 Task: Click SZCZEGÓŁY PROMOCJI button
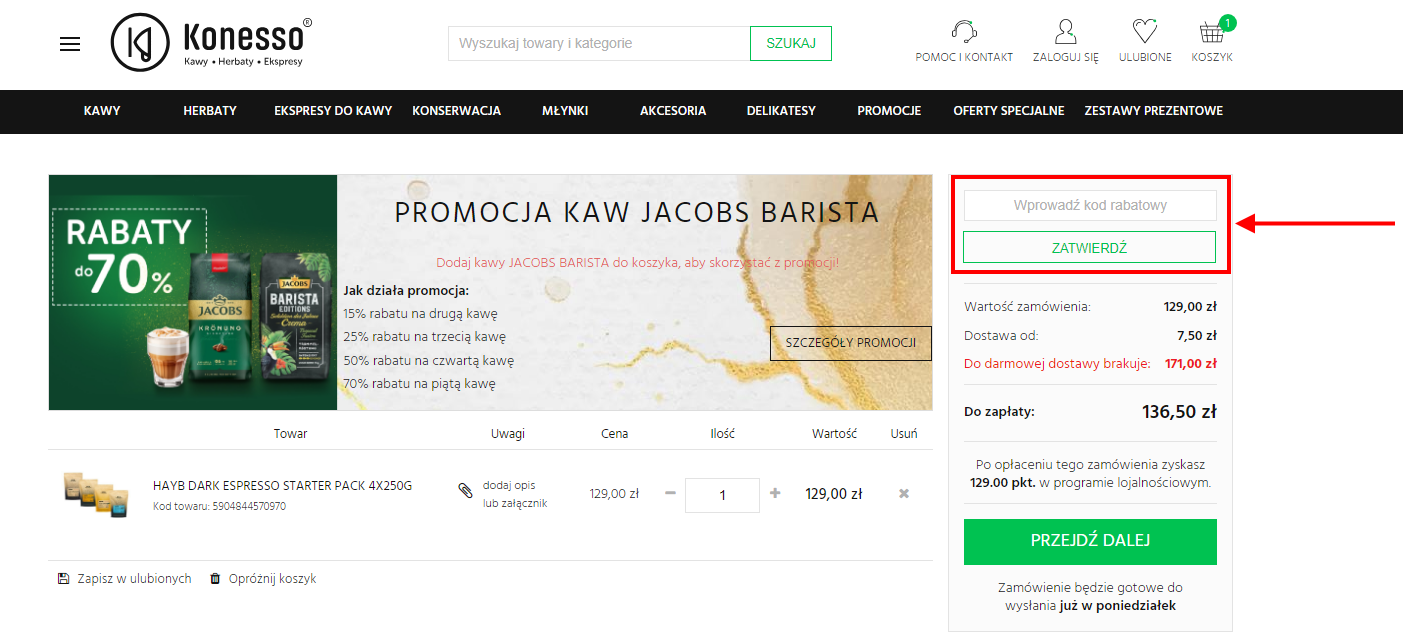pos(851,343)
